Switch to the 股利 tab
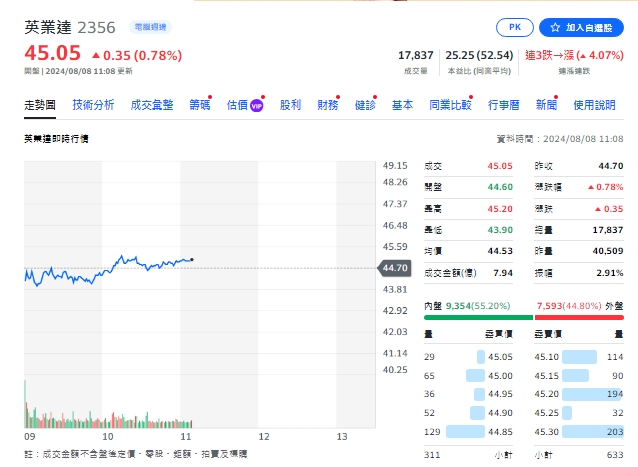 tap(290, 105)
